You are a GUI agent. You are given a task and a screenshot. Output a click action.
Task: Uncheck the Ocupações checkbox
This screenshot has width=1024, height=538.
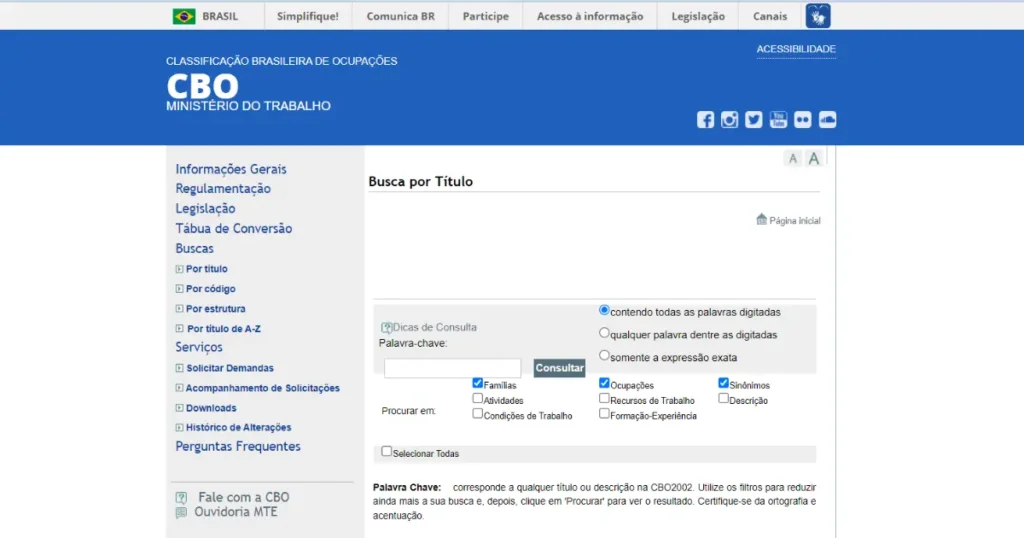[x=604, y=383]
